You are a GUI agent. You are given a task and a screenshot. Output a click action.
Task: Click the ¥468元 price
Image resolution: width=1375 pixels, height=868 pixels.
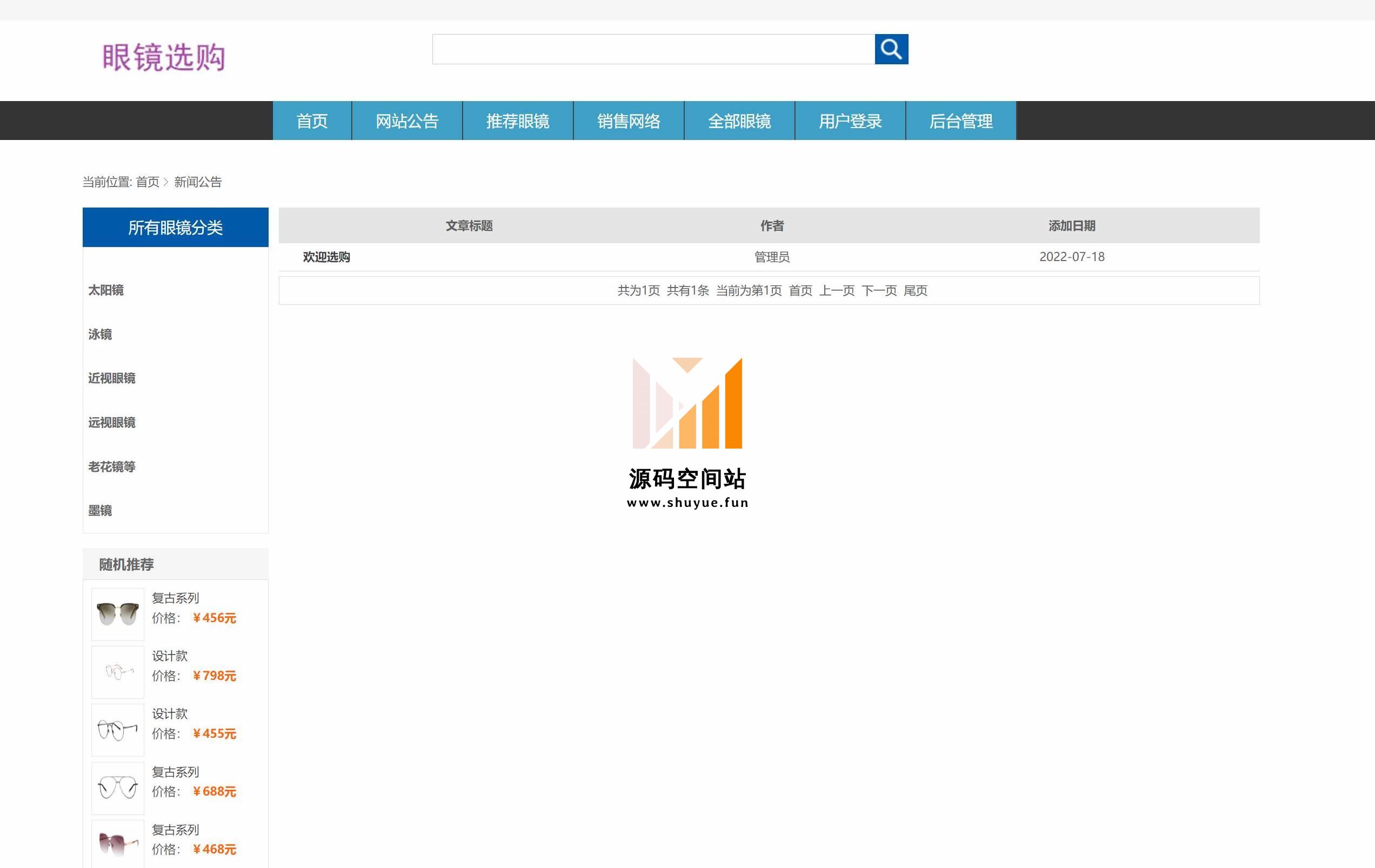214,850
